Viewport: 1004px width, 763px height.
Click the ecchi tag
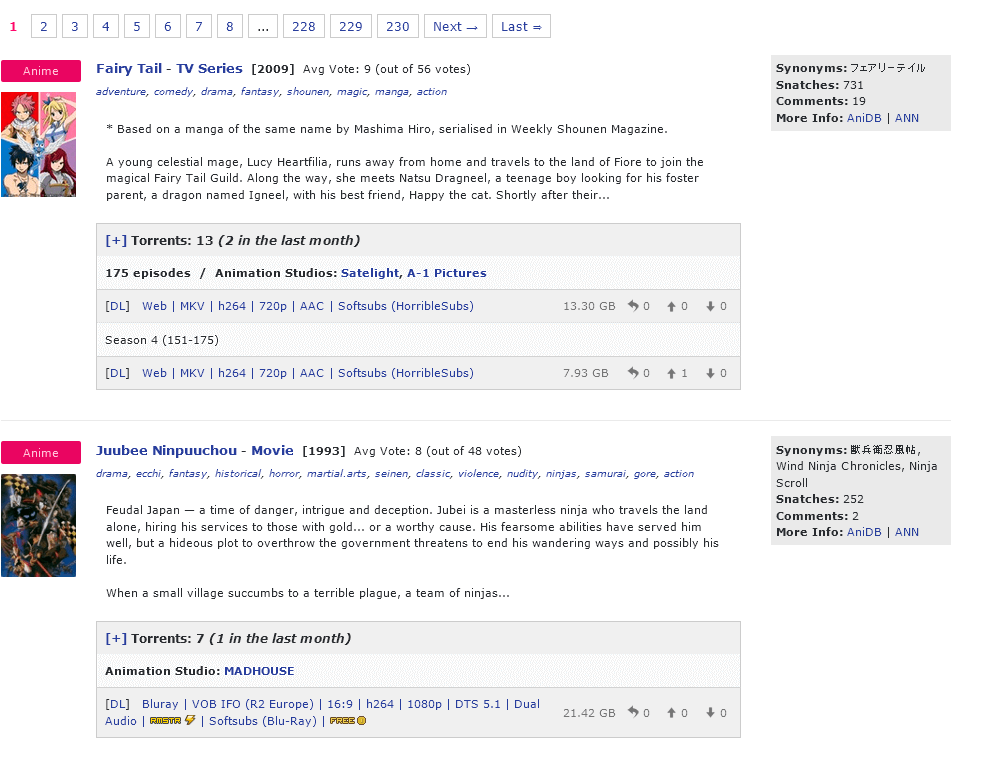(x=148, y=474)
